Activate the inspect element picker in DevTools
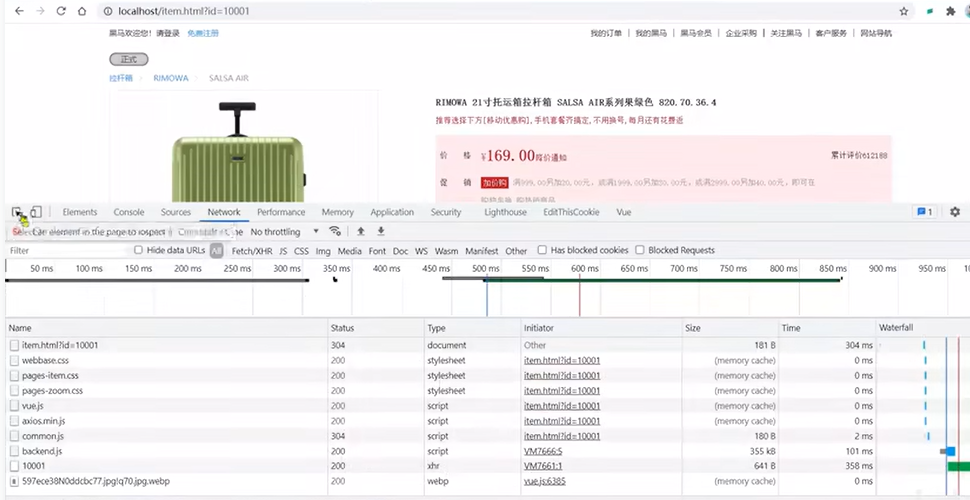This screenshot has height=500, width=970. pos(17,212)
